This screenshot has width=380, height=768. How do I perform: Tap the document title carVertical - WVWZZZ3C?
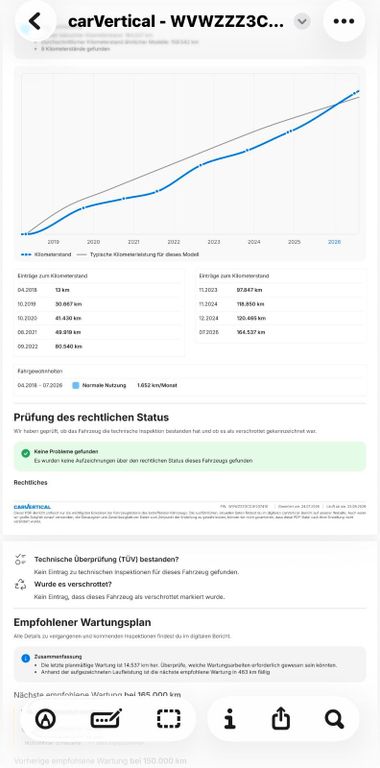click(176, 22)
